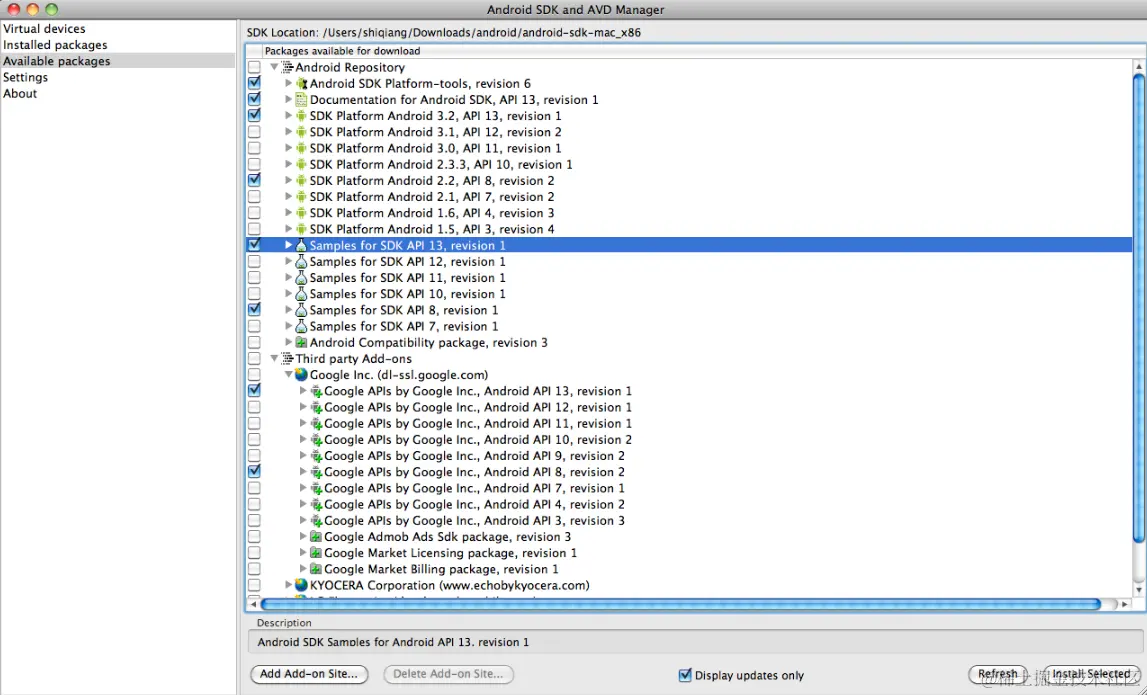Click the Google Market Licensing package icon

(x=316, y=553)
